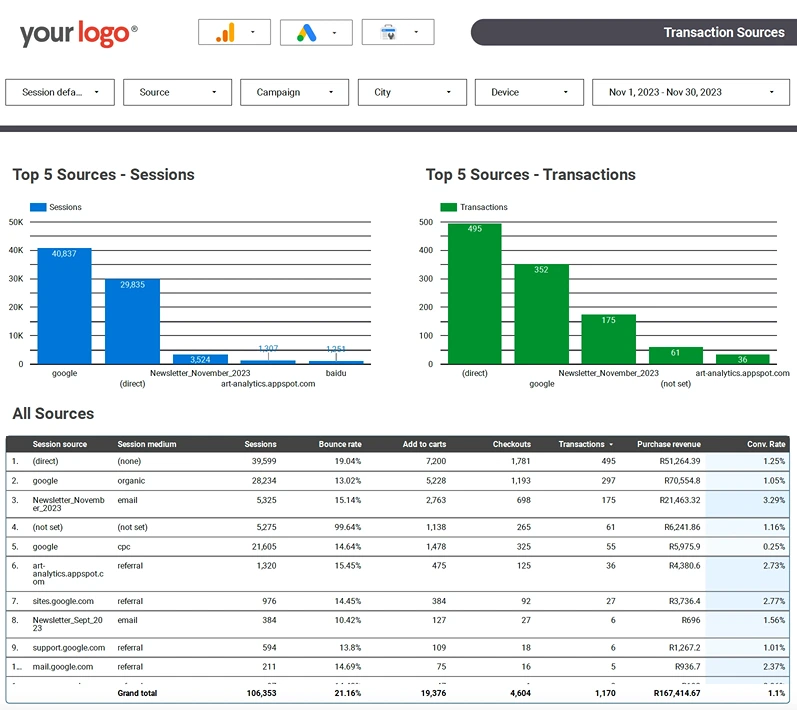This screenshot has height=710, width=797.
Task: Open the Nov 2023 date range picker
Action: pos(691,92)
